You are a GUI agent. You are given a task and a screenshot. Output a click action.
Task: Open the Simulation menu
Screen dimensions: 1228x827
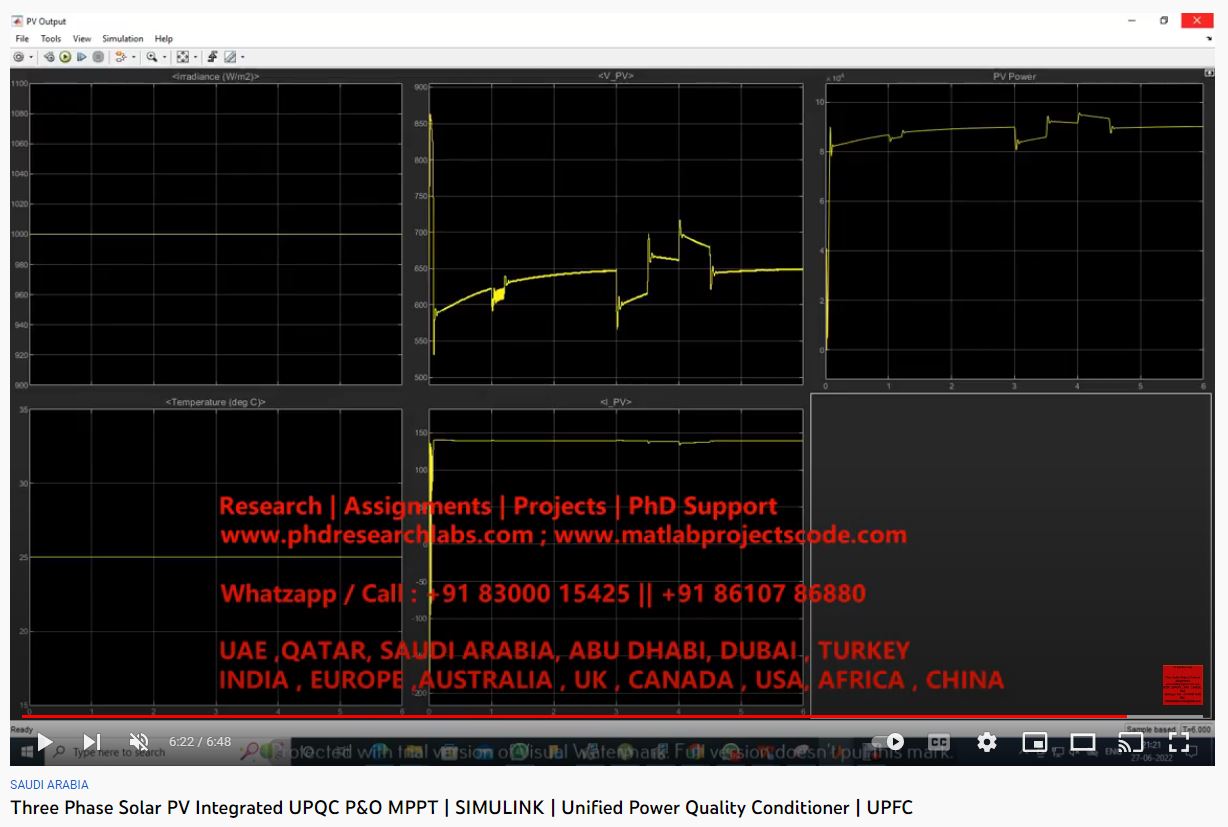[123, 39]
